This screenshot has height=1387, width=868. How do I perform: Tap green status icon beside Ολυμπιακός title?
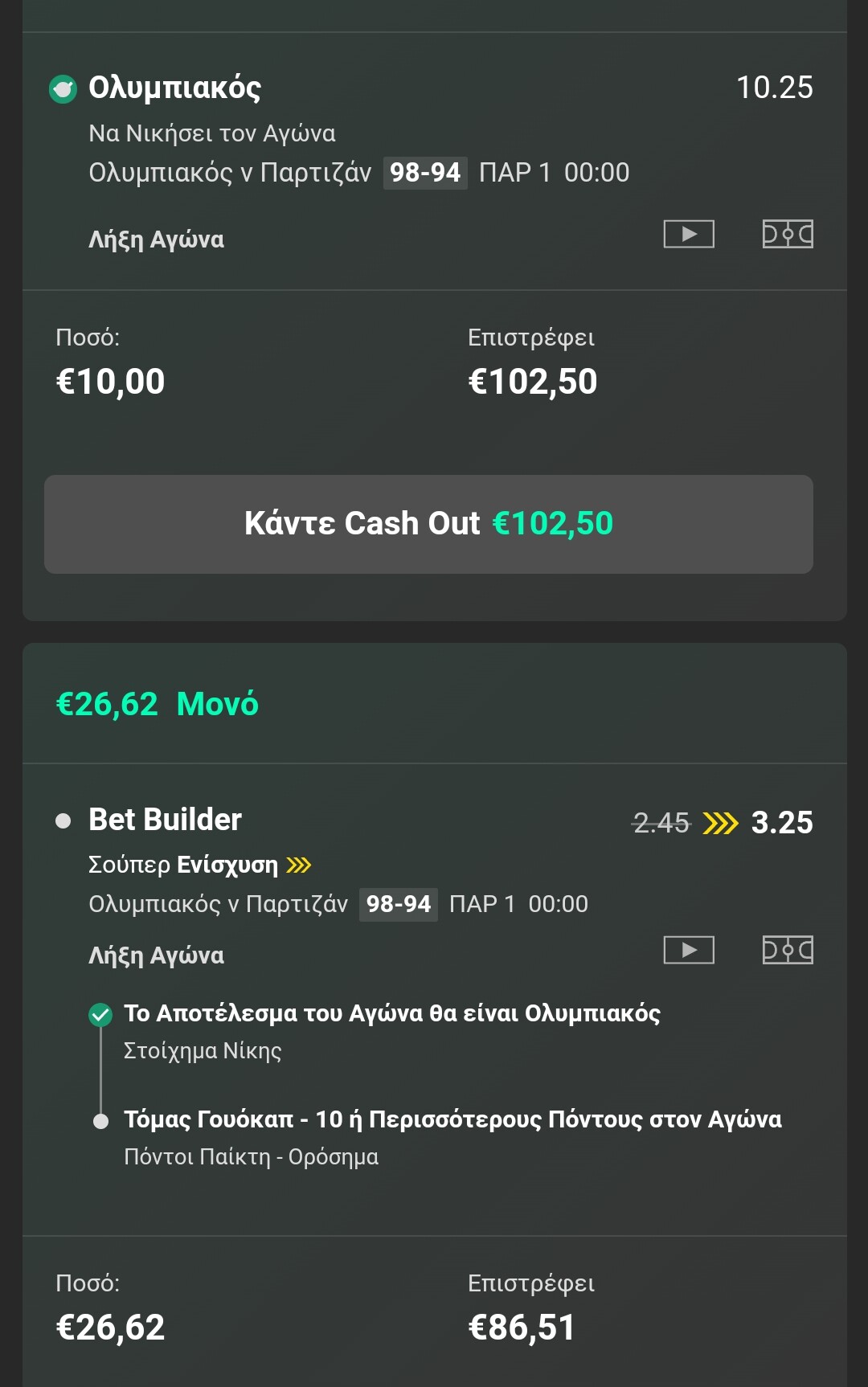[x=63, y=88]
